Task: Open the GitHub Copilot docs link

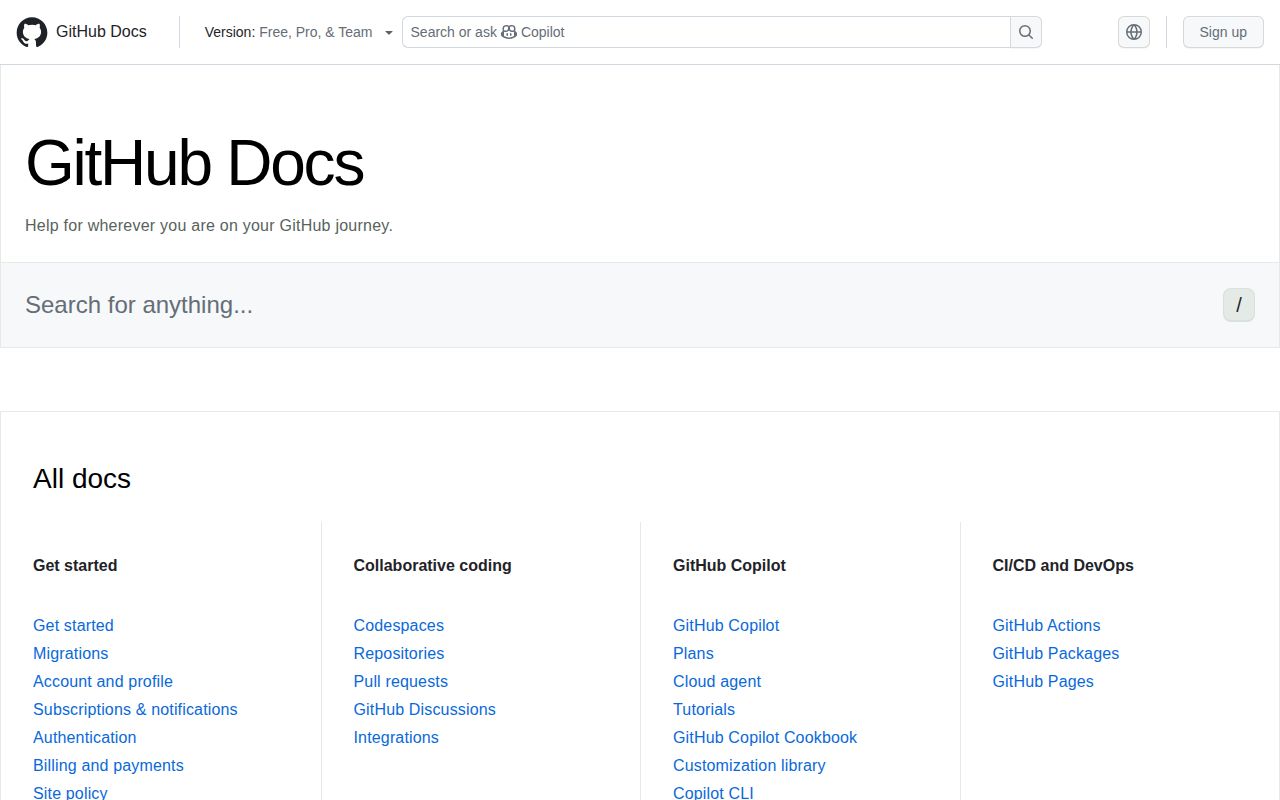Action: tap(726, 625)
